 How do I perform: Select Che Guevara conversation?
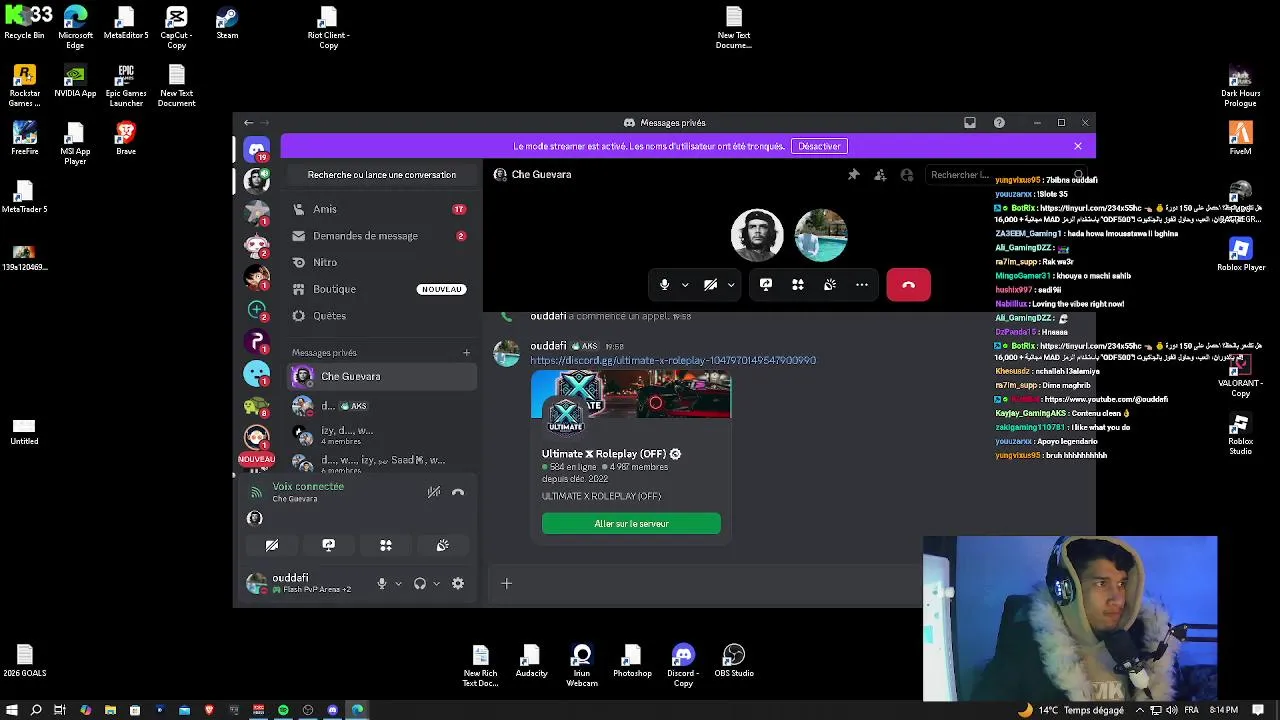[x=380, y=376]
